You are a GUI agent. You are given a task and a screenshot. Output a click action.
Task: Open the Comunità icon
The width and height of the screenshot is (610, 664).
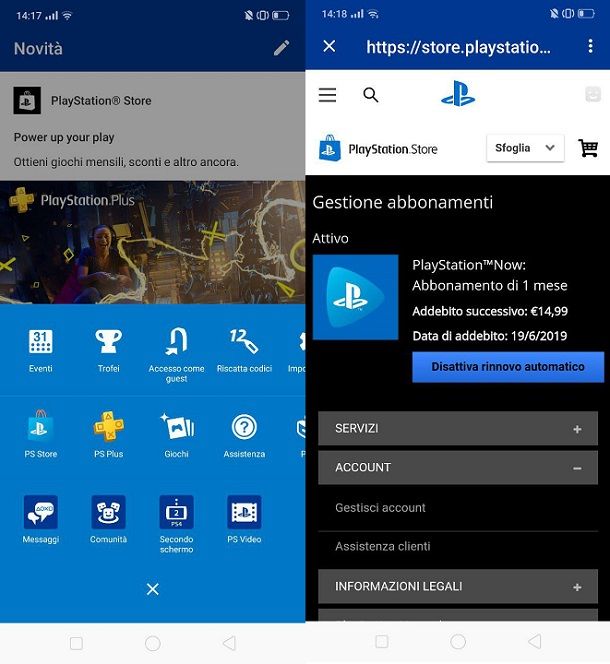pos(108,512)
